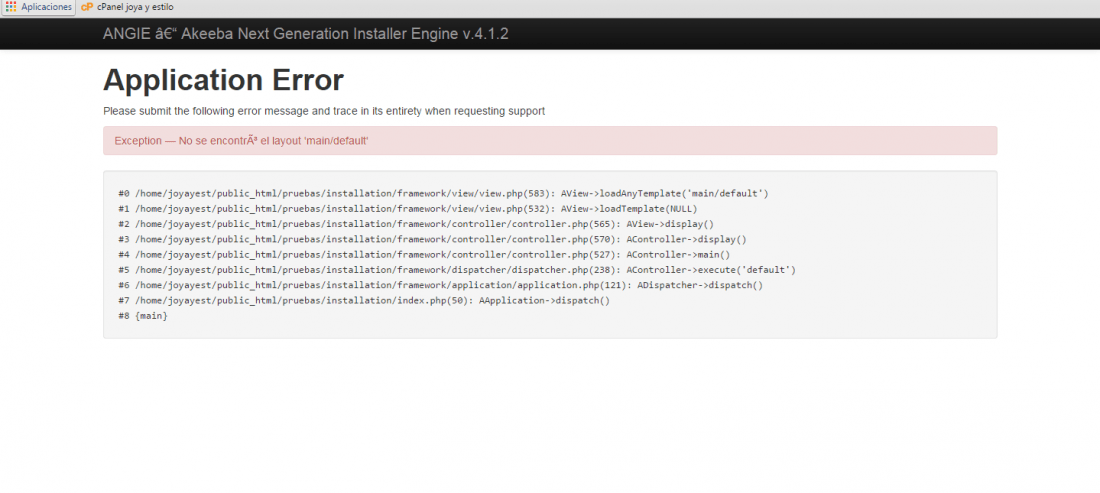The width and height of the screenshot is (1100, 493).
Task: Click stack trace line #0 loadAnyTemplate
Action: point(443,194)
